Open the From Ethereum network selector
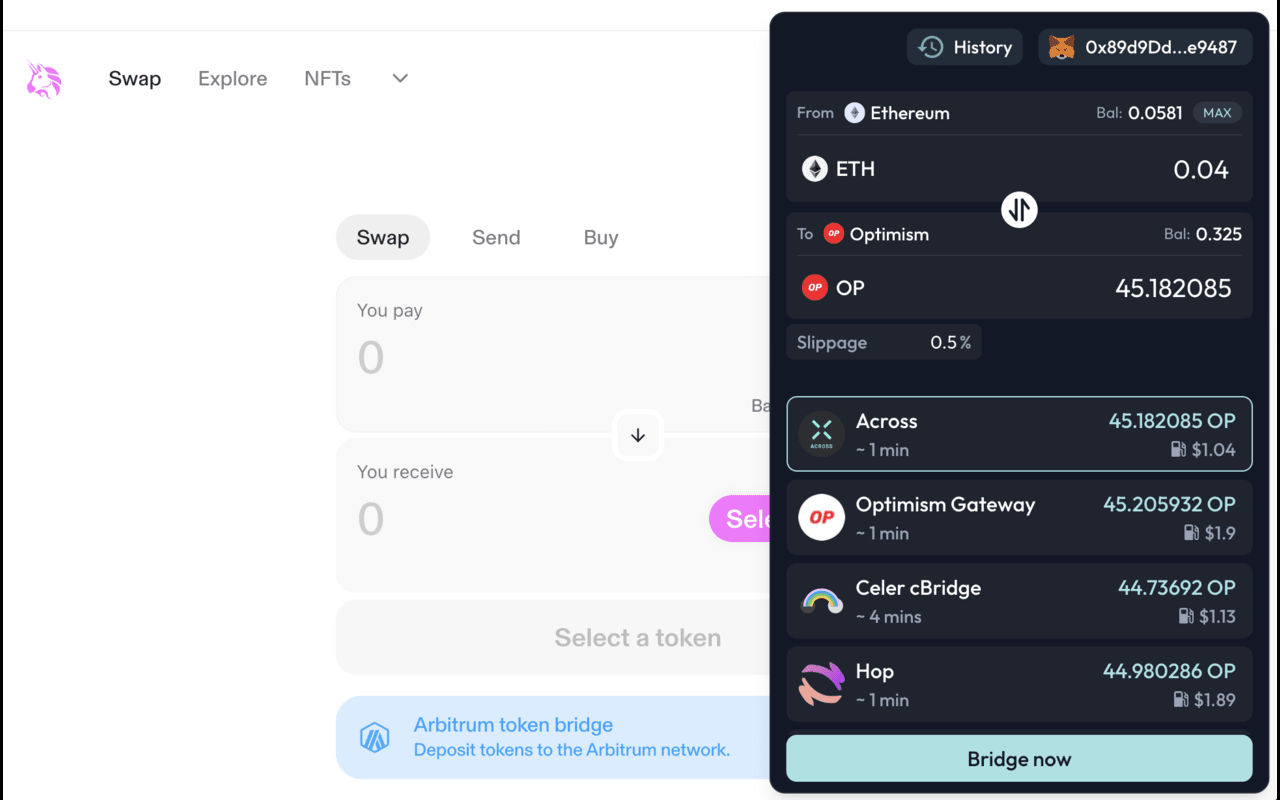The image size is (1280, 800). (897, 113)
